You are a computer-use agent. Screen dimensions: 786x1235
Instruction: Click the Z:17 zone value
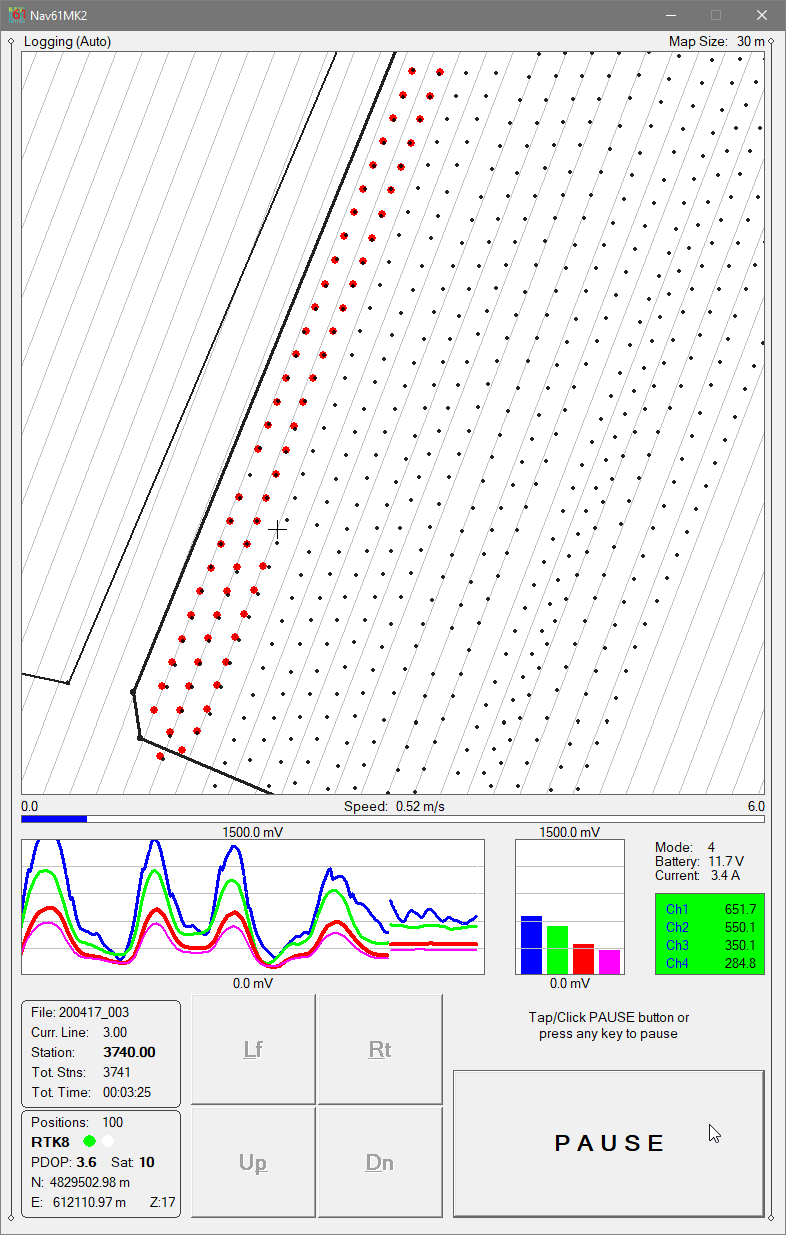coord(163,1202)
